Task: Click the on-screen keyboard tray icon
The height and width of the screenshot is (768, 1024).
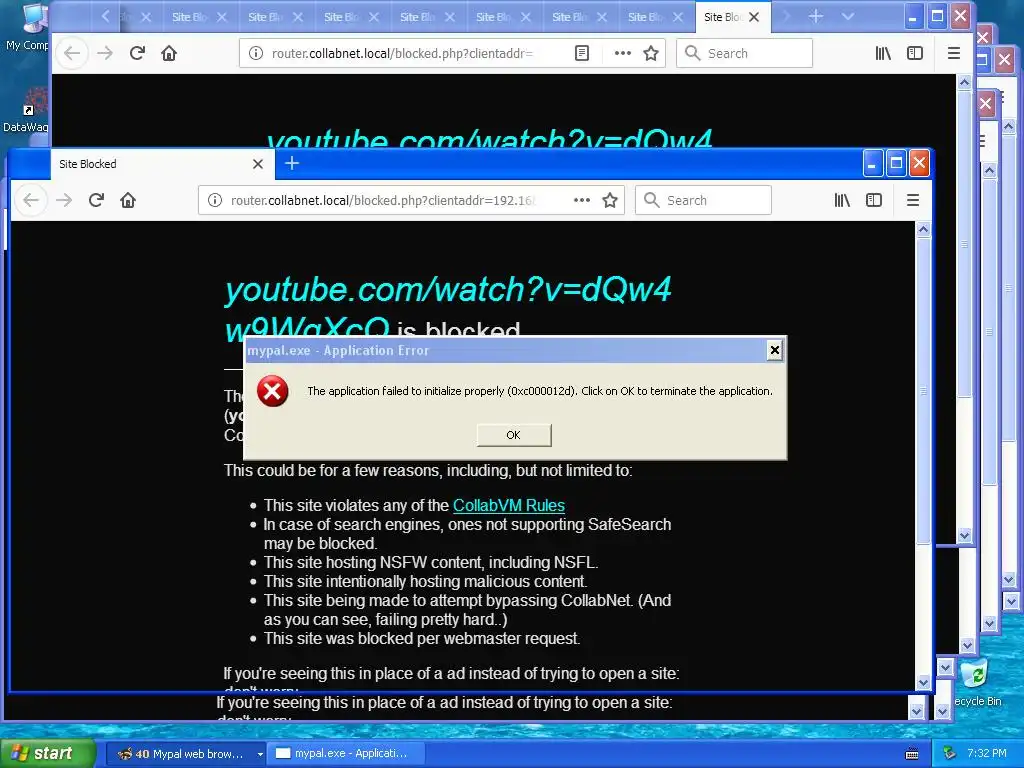Action: coord(912,754)
